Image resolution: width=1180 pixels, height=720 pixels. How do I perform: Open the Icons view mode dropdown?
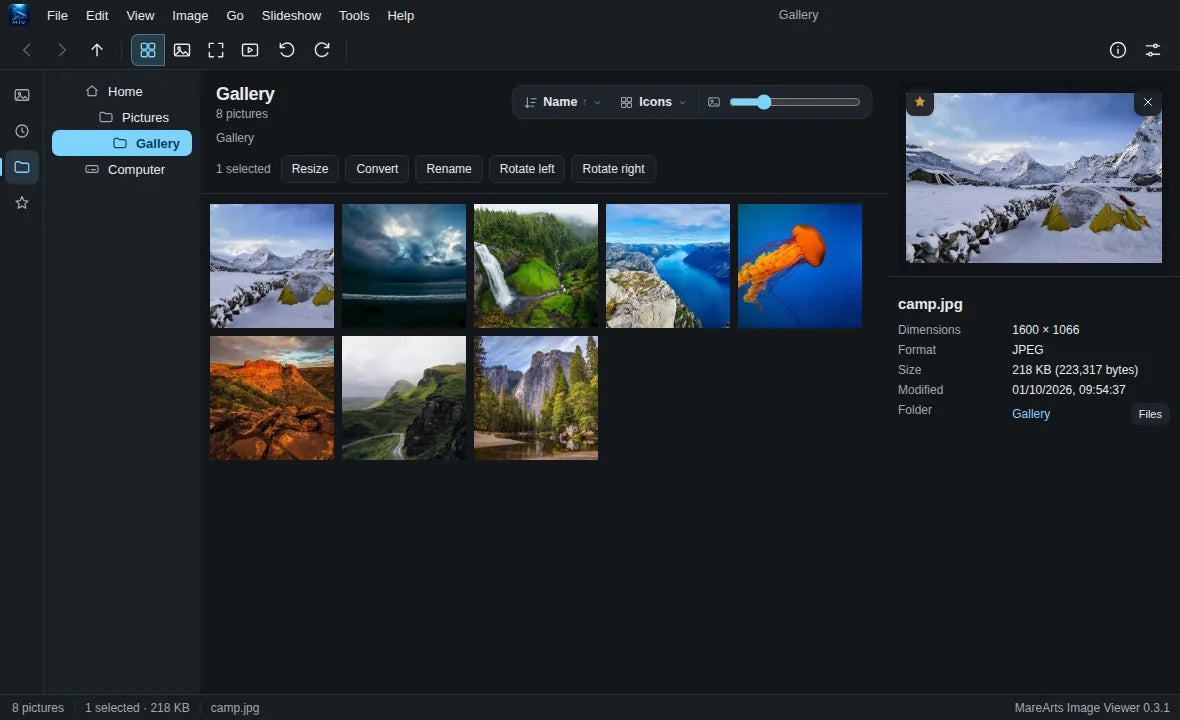pos(652,102)
